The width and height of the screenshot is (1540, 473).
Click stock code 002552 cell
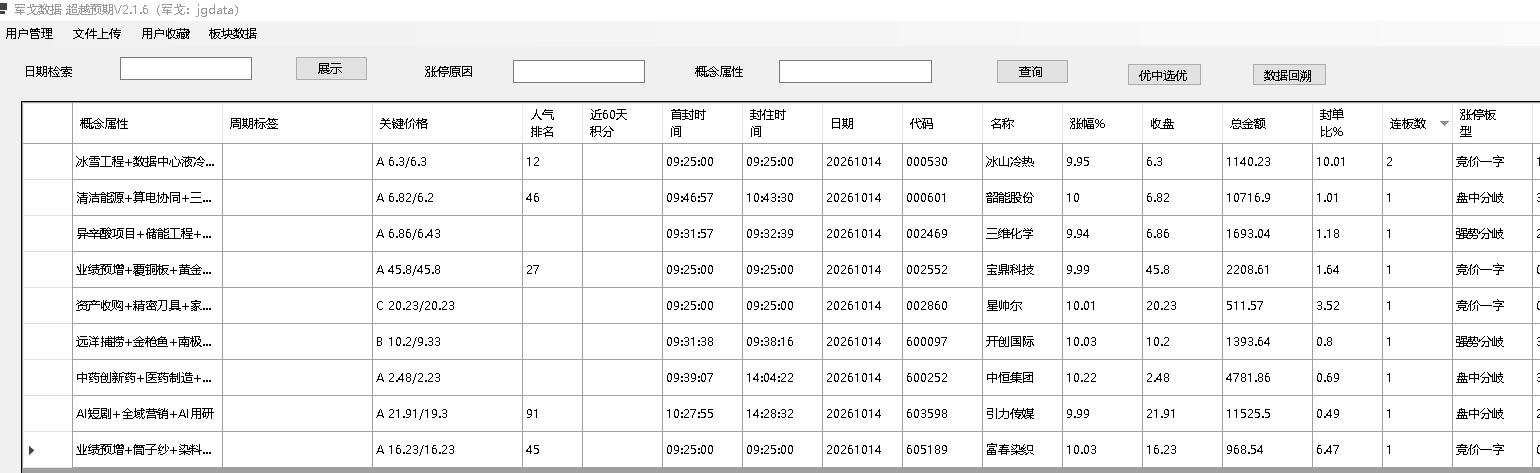coord(942,269)
